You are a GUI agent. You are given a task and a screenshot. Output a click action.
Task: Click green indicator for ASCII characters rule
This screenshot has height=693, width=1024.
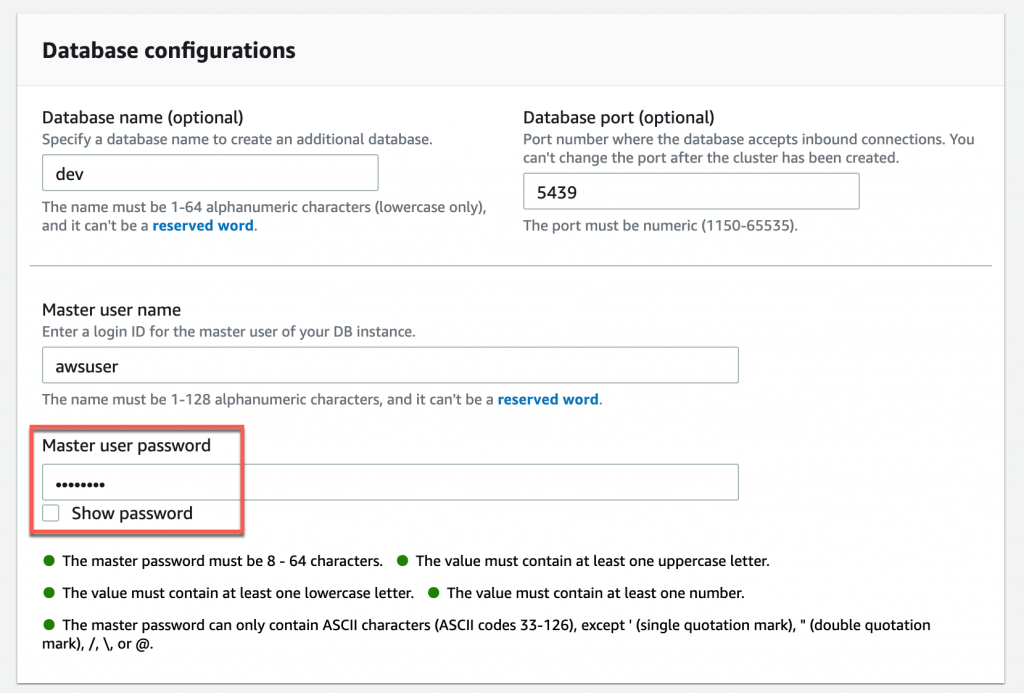click(48, 625)
